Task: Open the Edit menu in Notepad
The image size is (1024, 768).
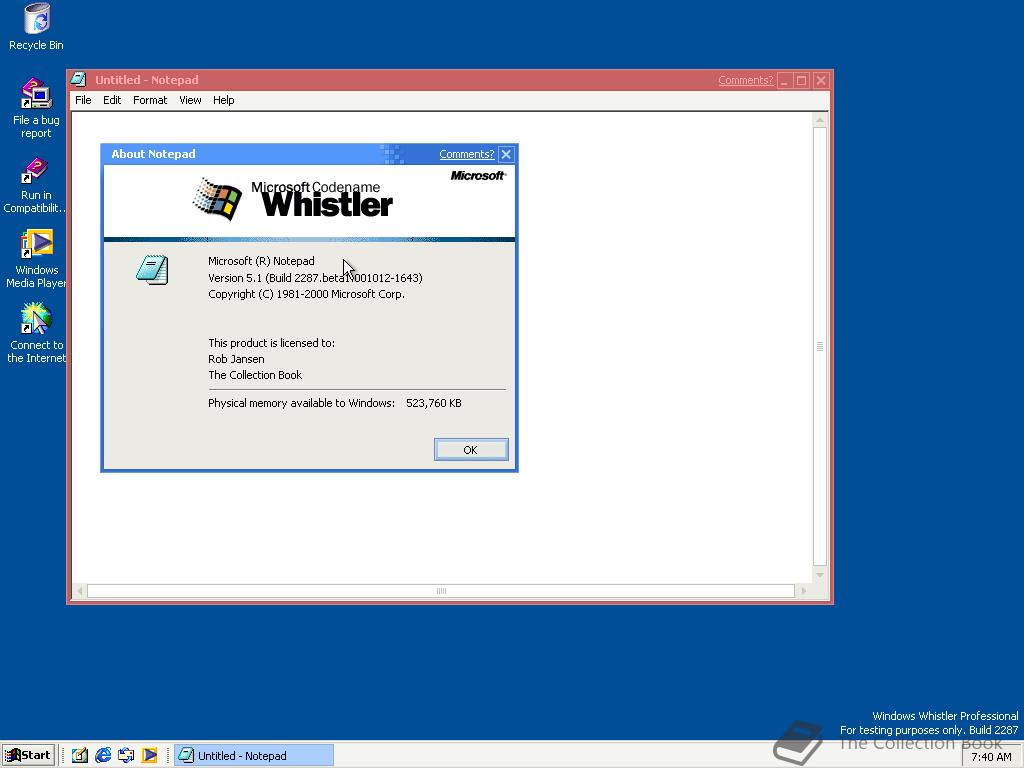Action: pos(112,100)
